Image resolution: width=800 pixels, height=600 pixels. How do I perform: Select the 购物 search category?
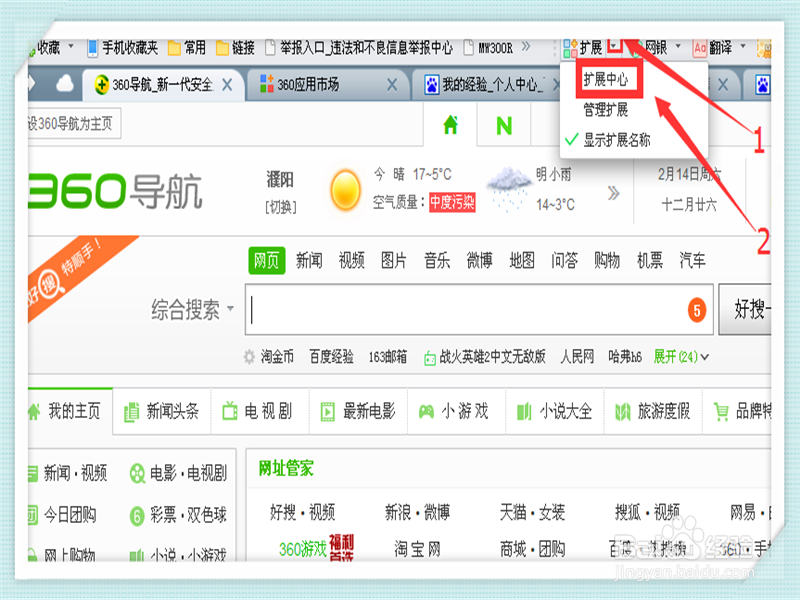coord(607,261)
